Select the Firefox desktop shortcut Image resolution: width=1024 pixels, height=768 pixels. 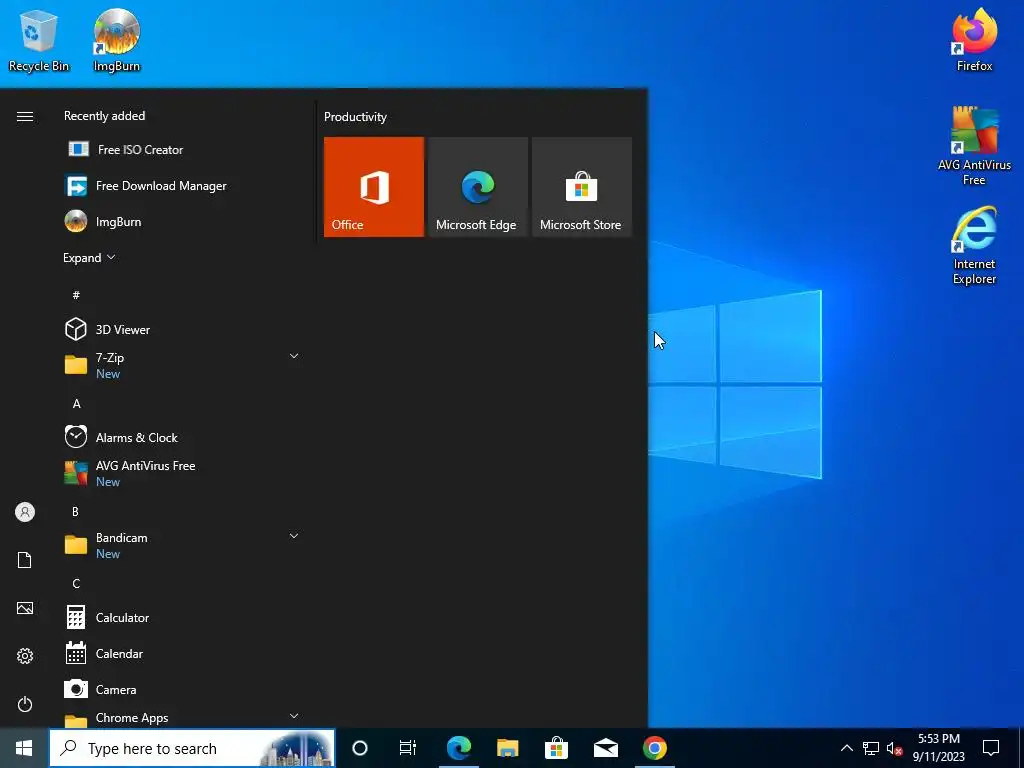tap(974, 40)
